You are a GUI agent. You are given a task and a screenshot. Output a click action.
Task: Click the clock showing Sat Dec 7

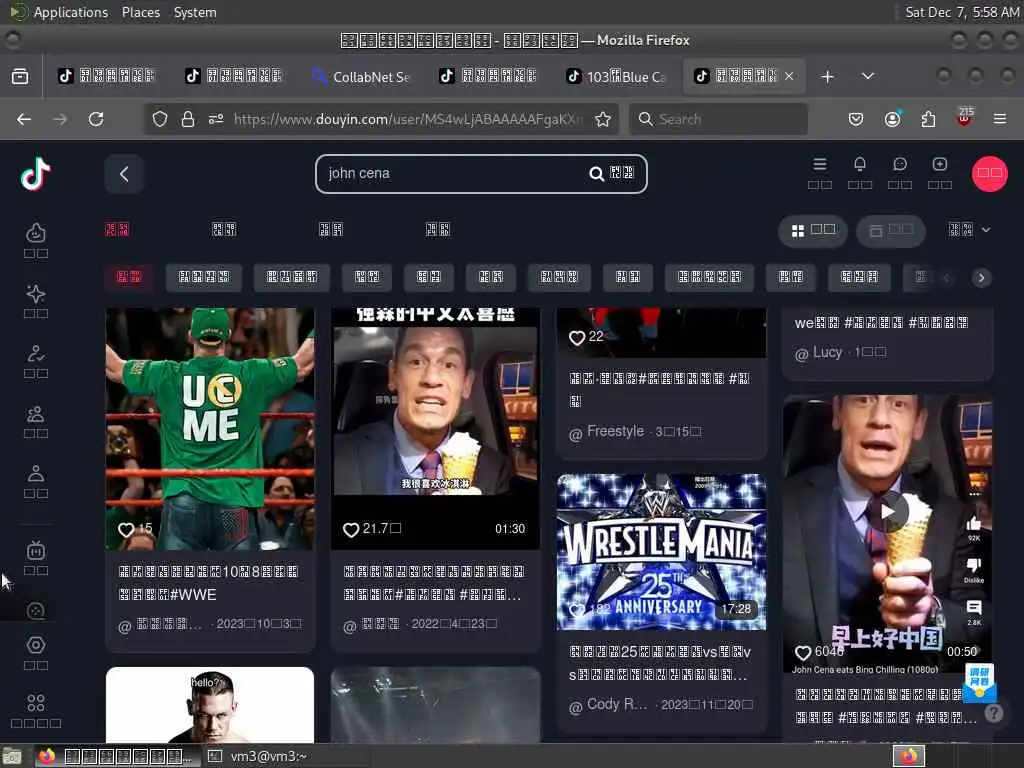click(x=962, y=12)
